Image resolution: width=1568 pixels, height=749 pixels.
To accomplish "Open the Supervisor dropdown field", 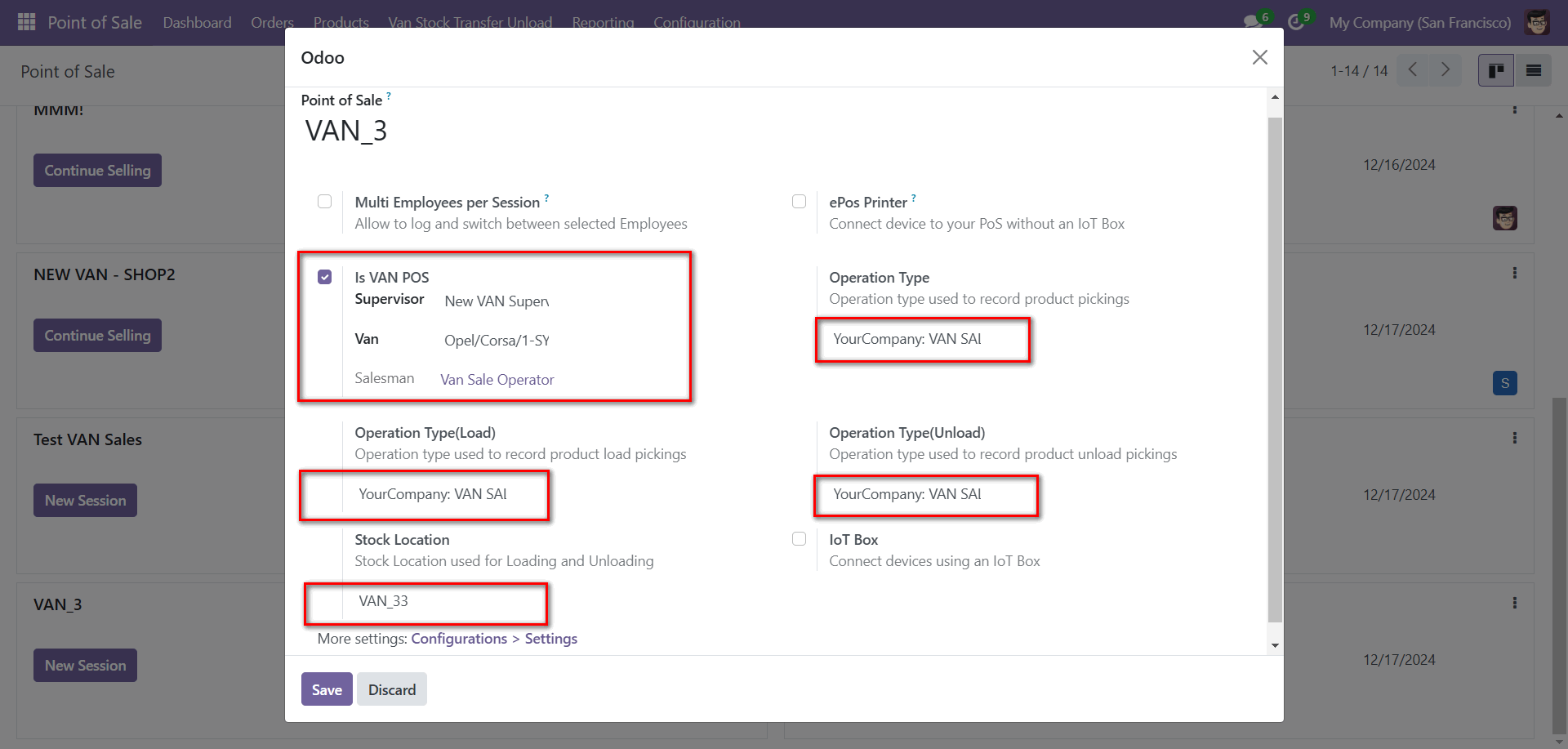I will 497,301.
